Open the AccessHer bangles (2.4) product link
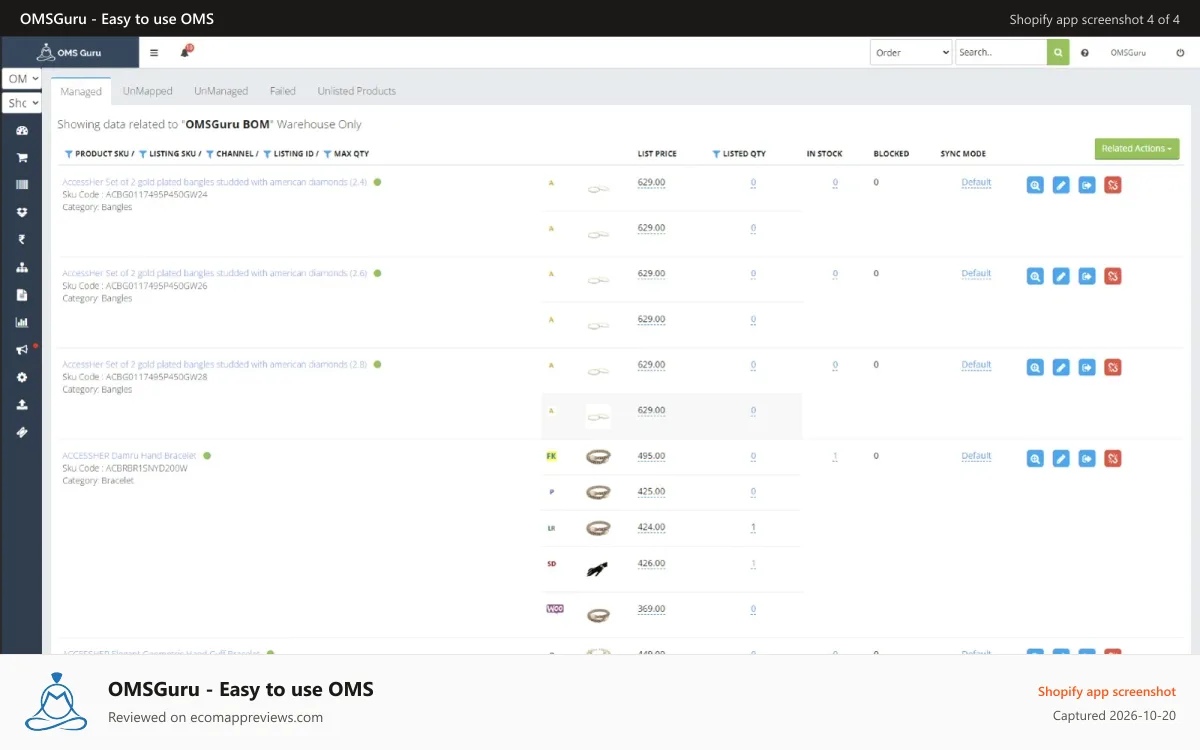The height and width of the screenshot is (750, 1200). (x=215, y=182)
